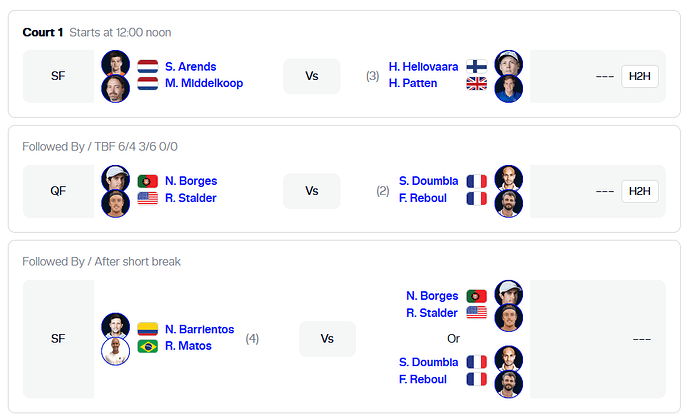This screenshot has height=418, width=690.
Task: Open N. Barrientos player profile link
Action: [199, 329]
